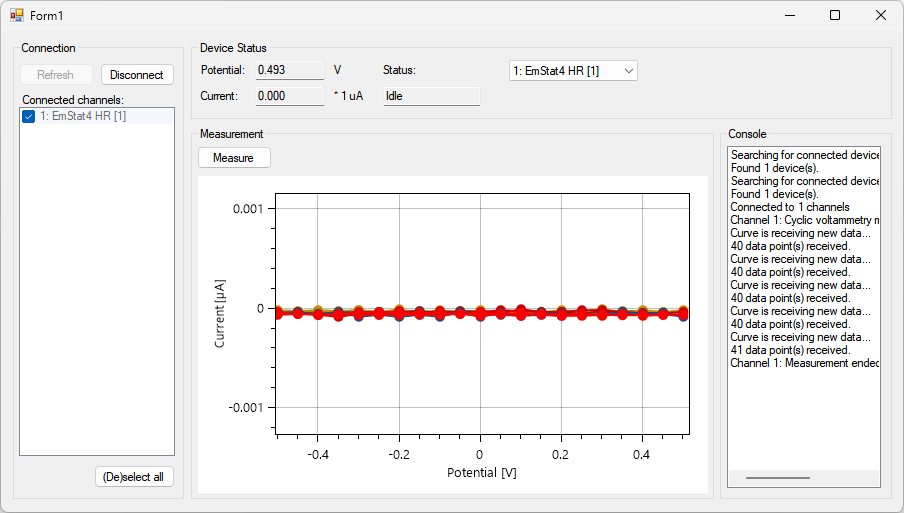904x513 pixels.
Task: Click the 0.001 tick label on y-axis
Action: [x=248, y=209]
